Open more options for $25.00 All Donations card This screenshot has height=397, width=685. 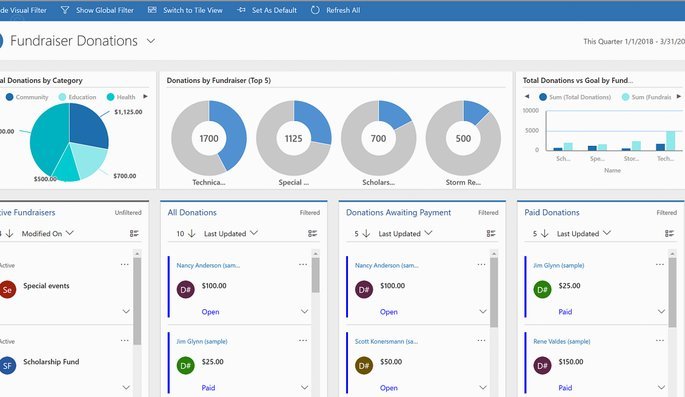point(303,341)
